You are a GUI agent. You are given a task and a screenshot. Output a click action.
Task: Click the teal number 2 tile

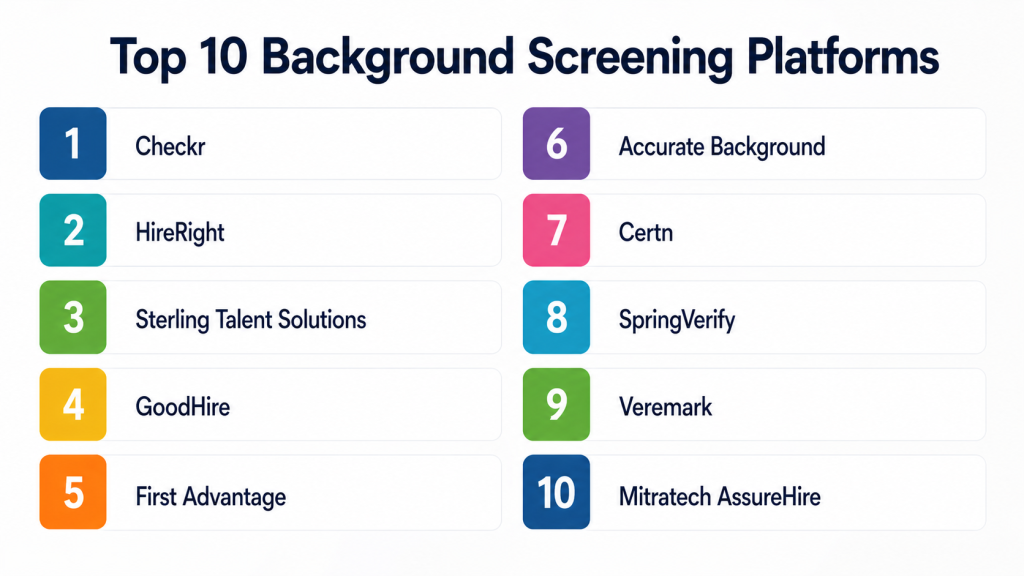coord(72,231)
